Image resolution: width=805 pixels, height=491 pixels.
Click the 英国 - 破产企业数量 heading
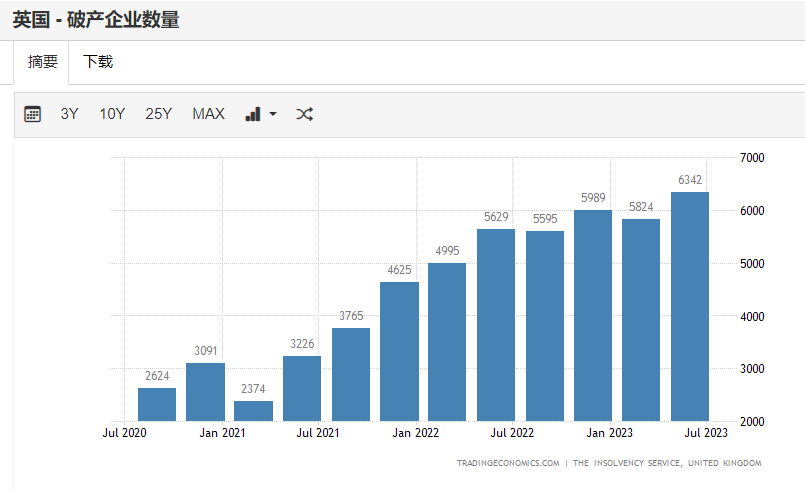tap(96, 19)
